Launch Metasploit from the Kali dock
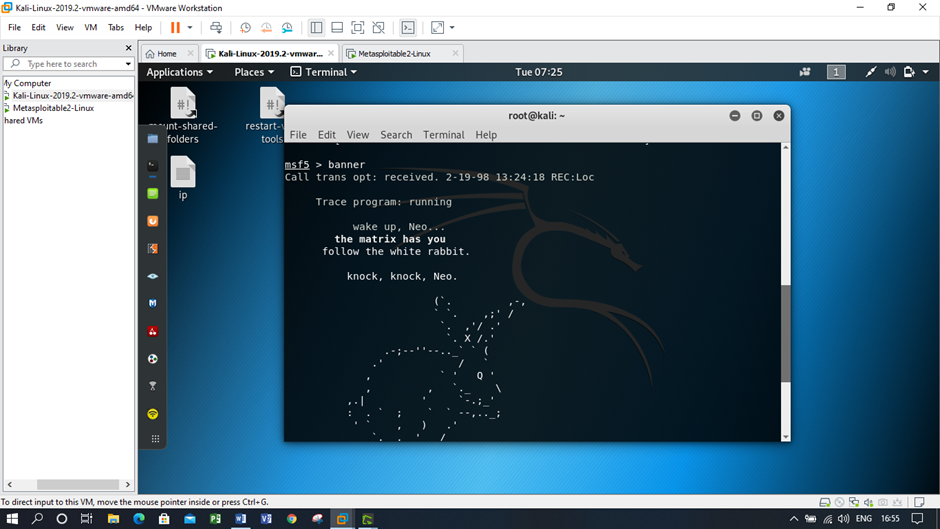The height and width of the screenshot is (529, 940). tap(153, 303)
